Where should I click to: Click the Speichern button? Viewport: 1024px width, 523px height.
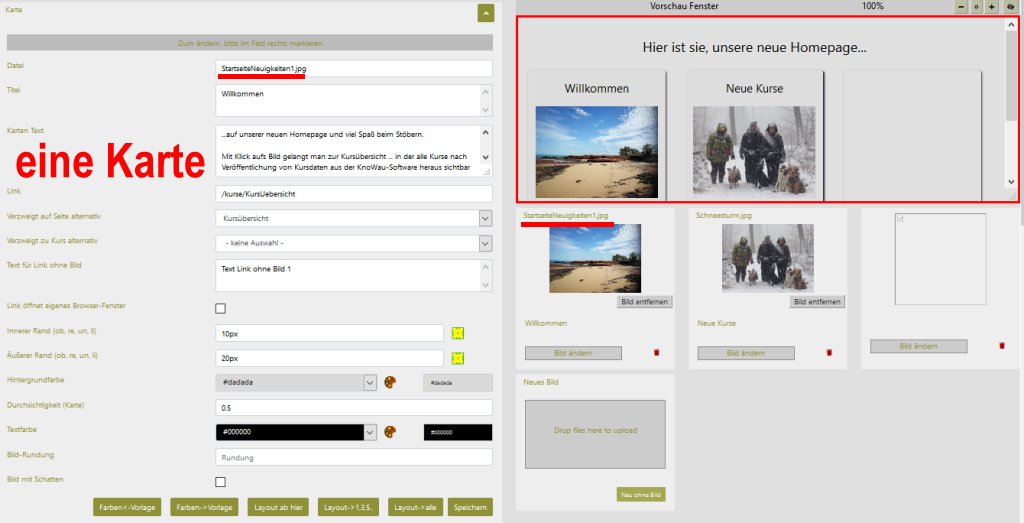[470, 507]
